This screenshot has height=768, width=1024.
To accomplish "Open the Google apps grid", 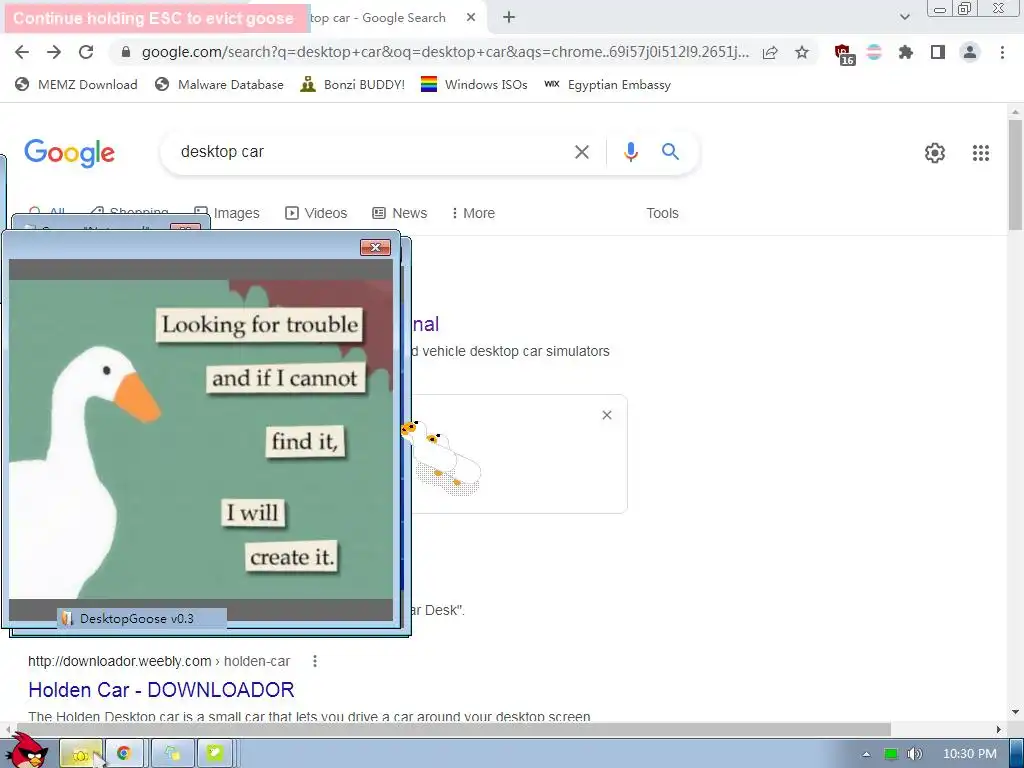I will pos(981,153).
